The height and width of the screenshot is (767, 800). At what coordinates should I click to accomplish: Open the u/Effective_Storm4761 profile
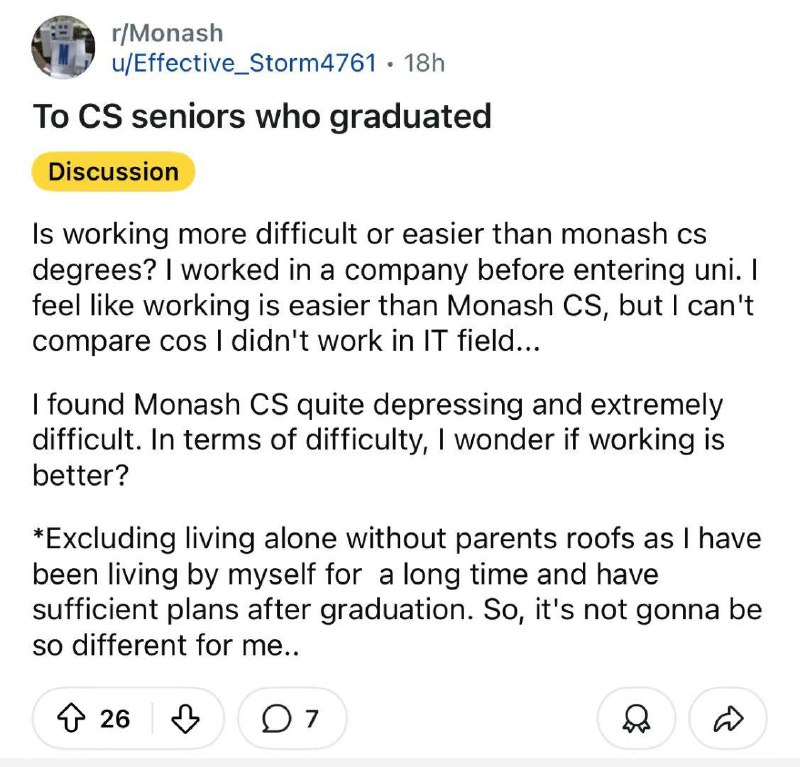click(244, 63)
